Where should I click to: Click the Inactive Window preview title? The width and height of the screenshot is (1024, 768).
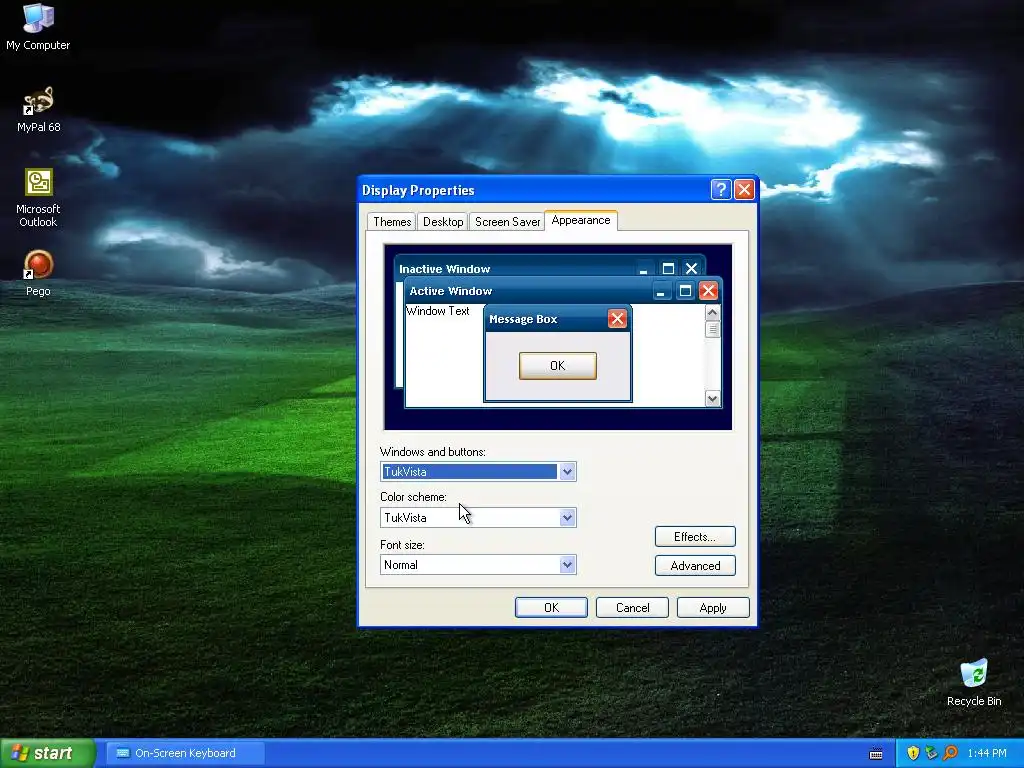click(444, 269)
